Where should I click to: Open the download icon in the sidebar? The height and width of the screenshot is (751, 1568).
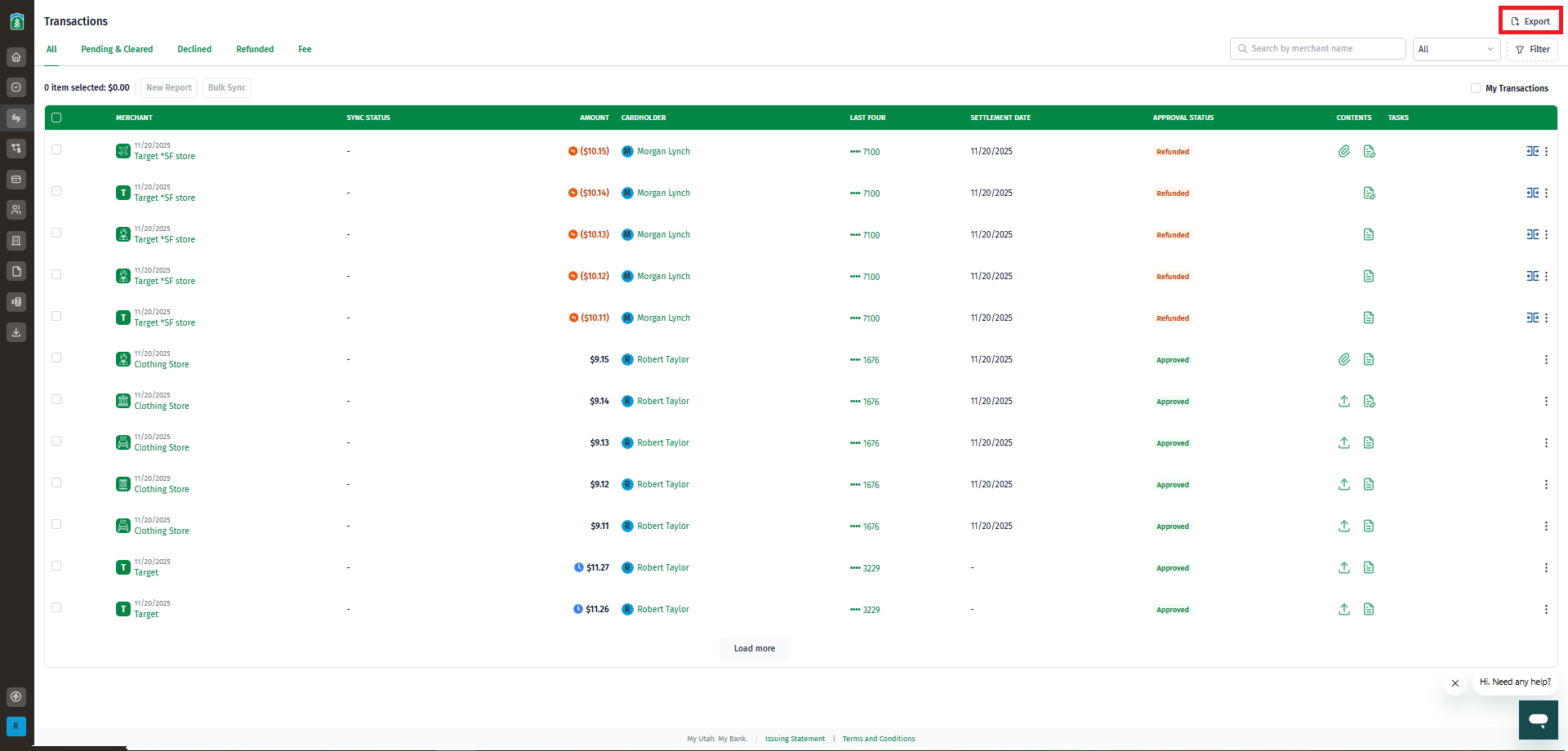coord(16,332)
